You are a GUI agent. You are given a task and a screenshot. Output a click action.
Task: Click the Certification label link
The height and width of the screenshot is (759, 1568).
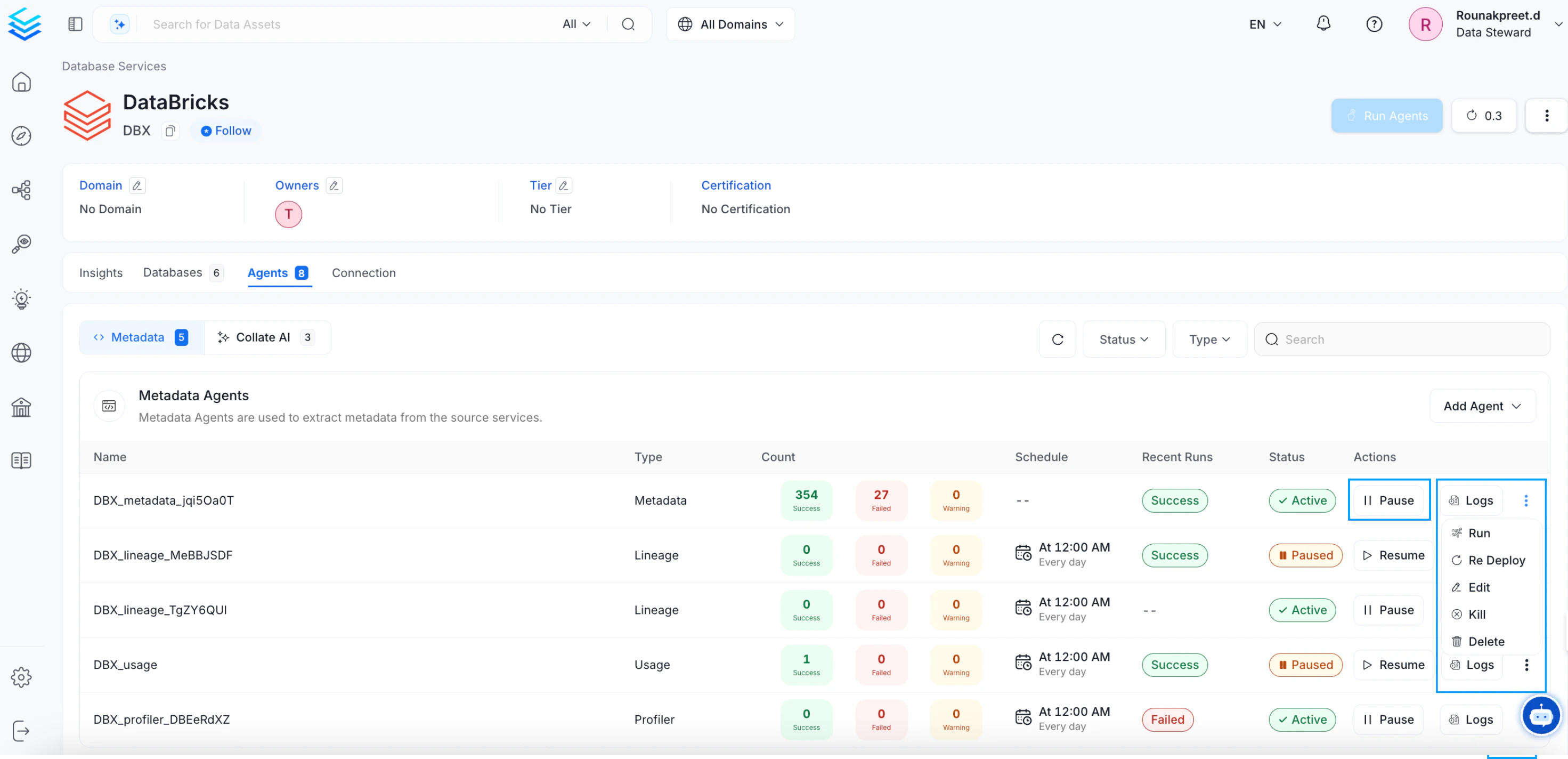point(736,185)
